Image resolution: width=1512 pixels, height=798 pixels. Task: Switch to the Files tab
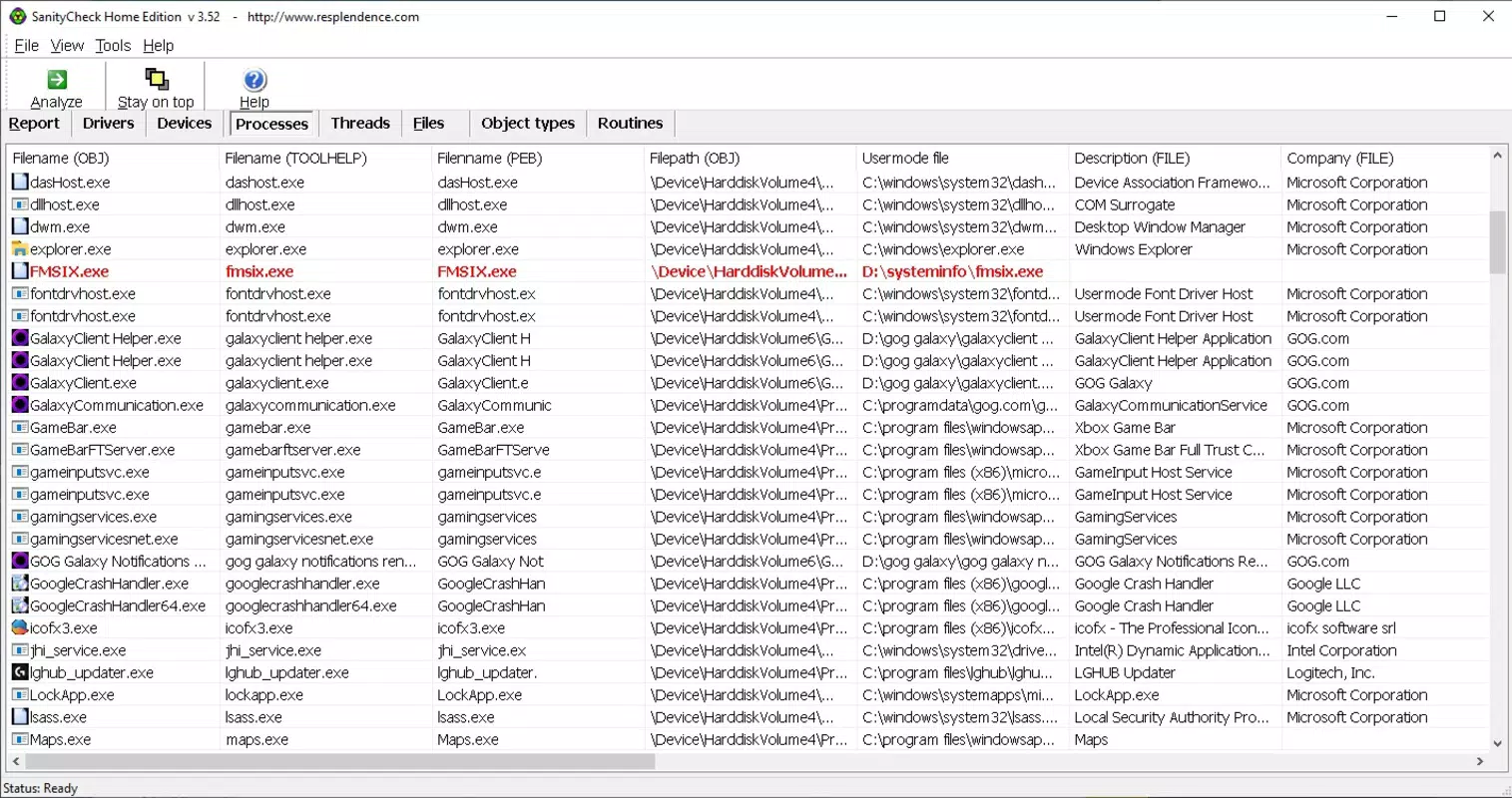[428, 123]
